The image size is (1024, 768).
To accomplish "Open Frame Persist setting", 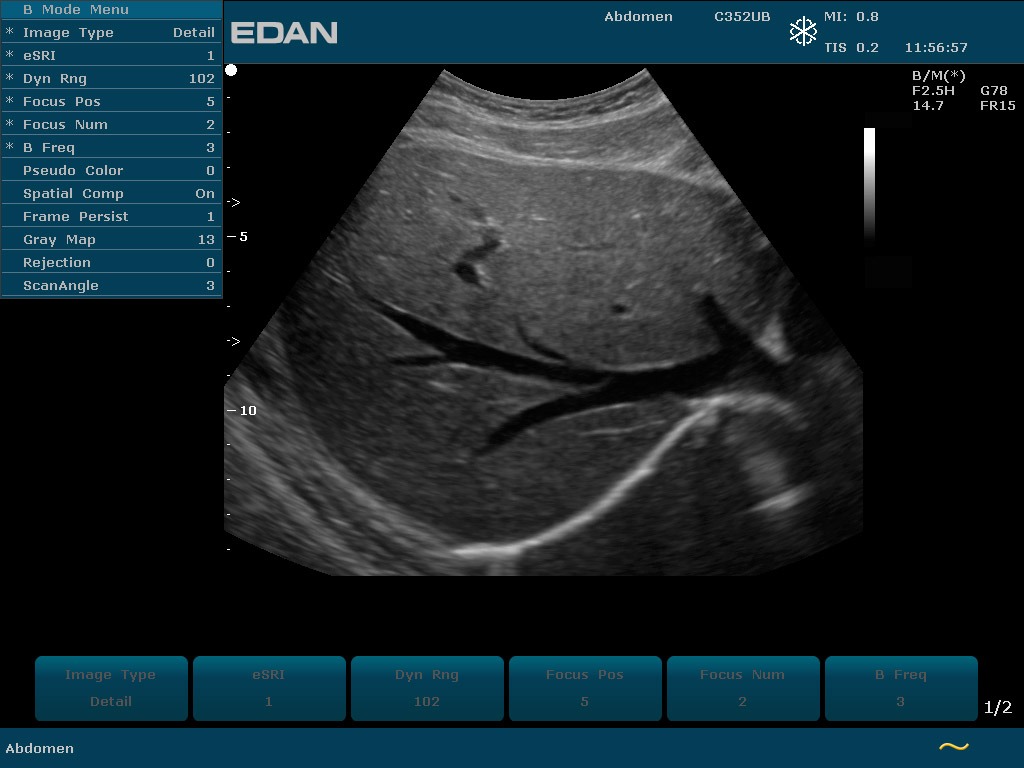I will [x=112, y=216].
